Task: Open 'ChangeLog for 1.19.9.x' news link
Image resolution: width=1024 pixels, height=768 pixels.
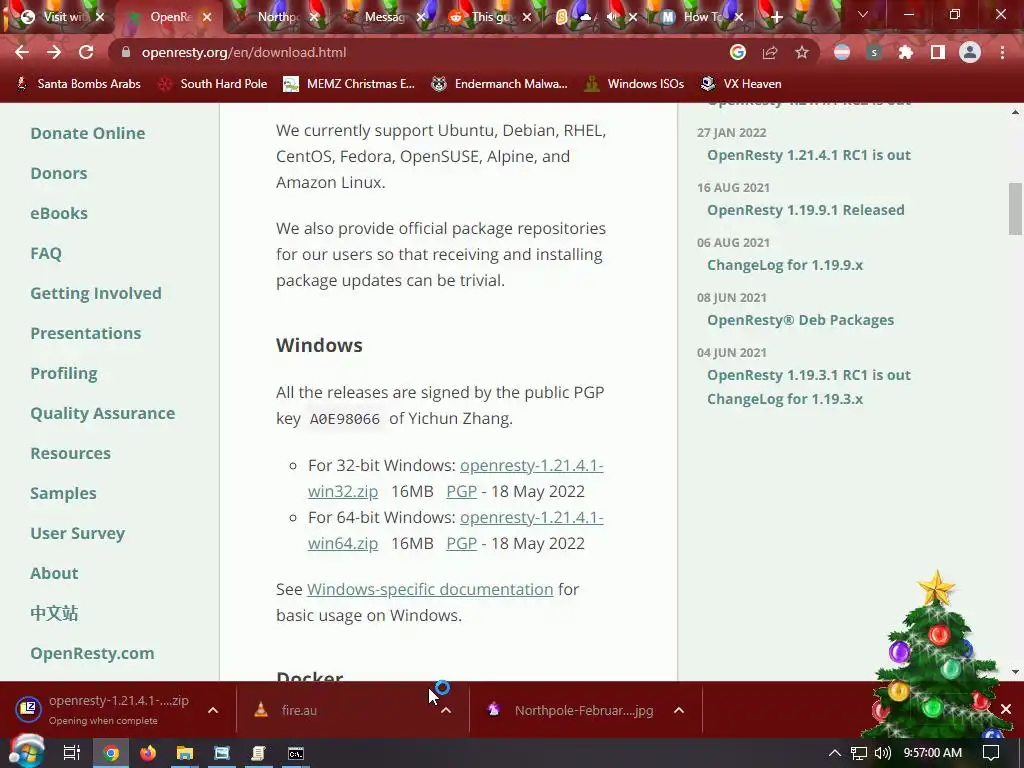Action: (785, 264)
